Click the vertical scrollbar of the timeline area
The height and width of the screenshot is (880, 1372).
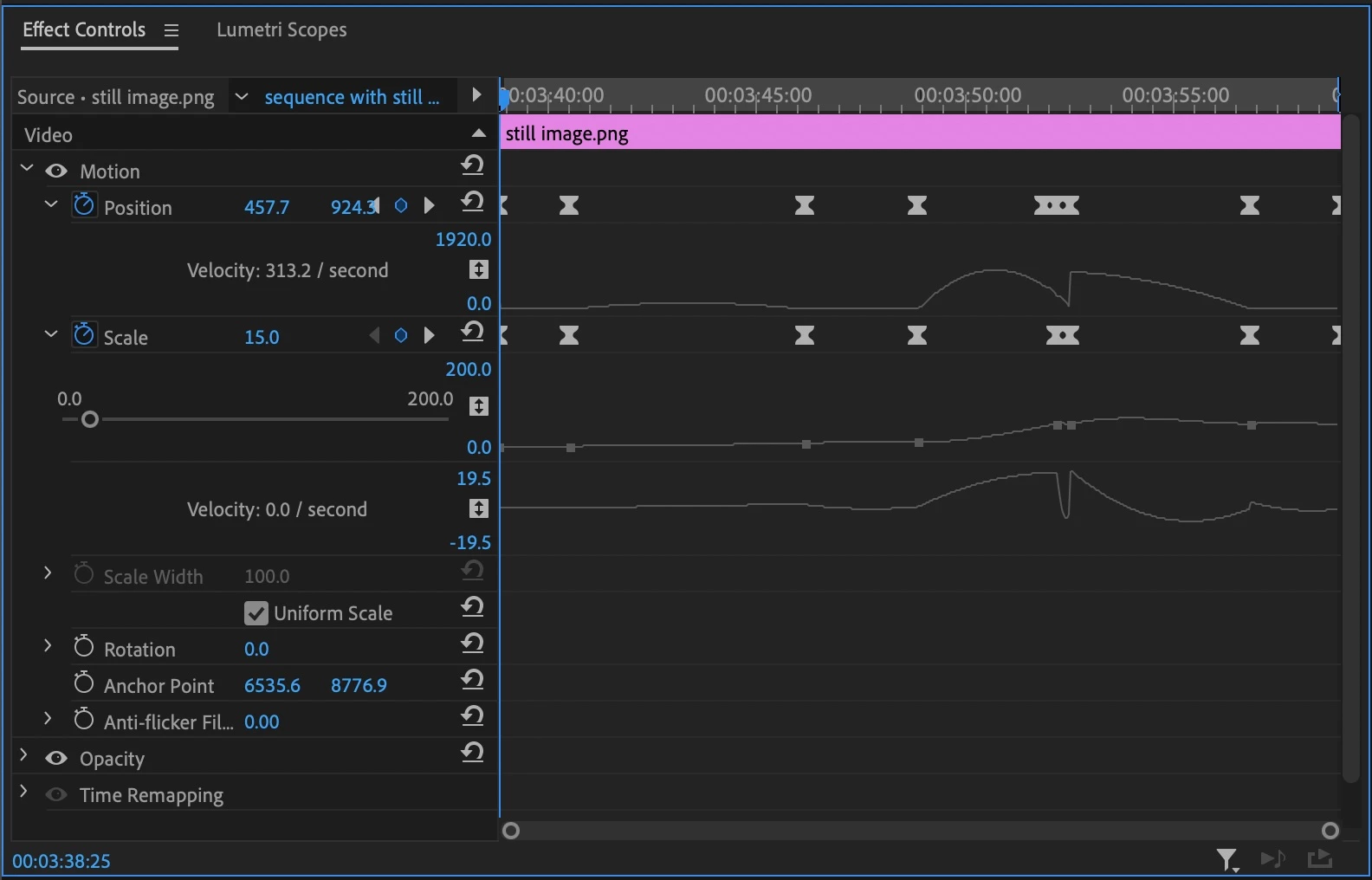pyautogui.click(x=1350, y=449)
